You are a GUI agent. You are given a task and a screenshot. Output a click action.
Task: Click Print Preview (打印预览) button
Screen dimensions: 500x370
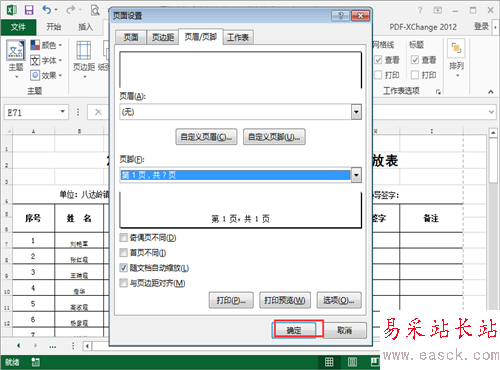(285, 300)
